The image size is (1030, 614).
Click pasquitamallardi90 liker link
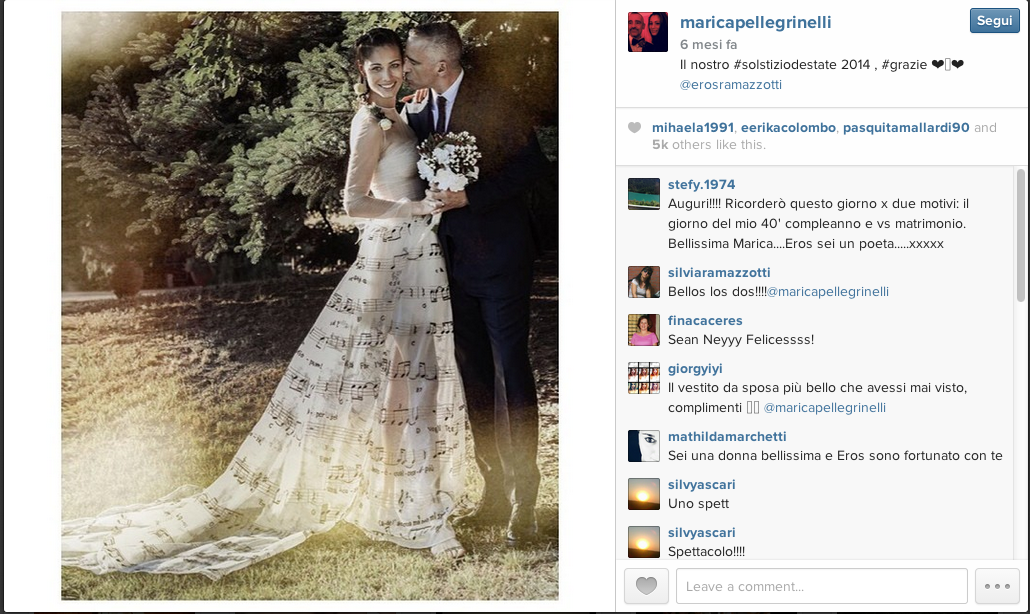coord(906,127)
